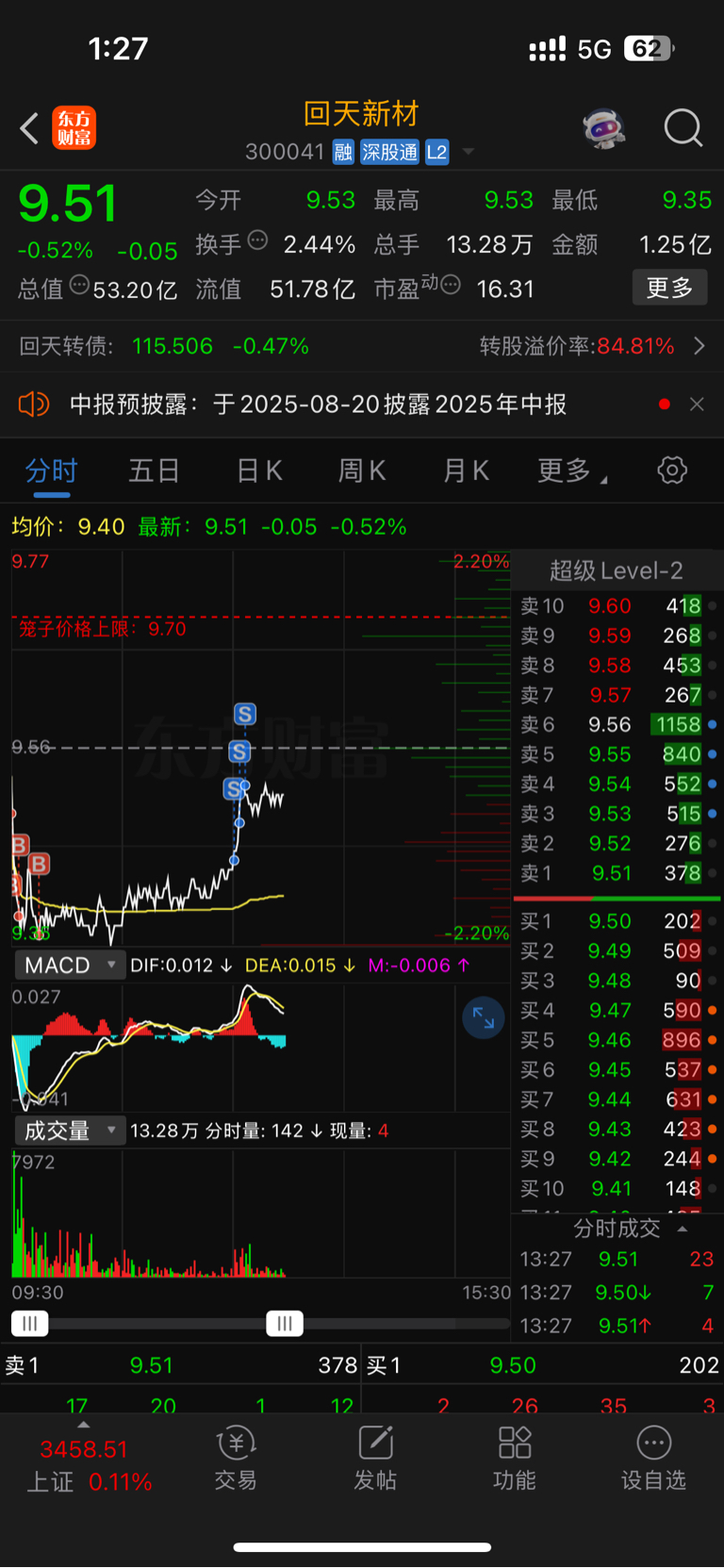Image resolution: width=724 pixels, height=1568 pixels.
Task: Expand the stock title dropdown arrow
Action: coord(468,152)
